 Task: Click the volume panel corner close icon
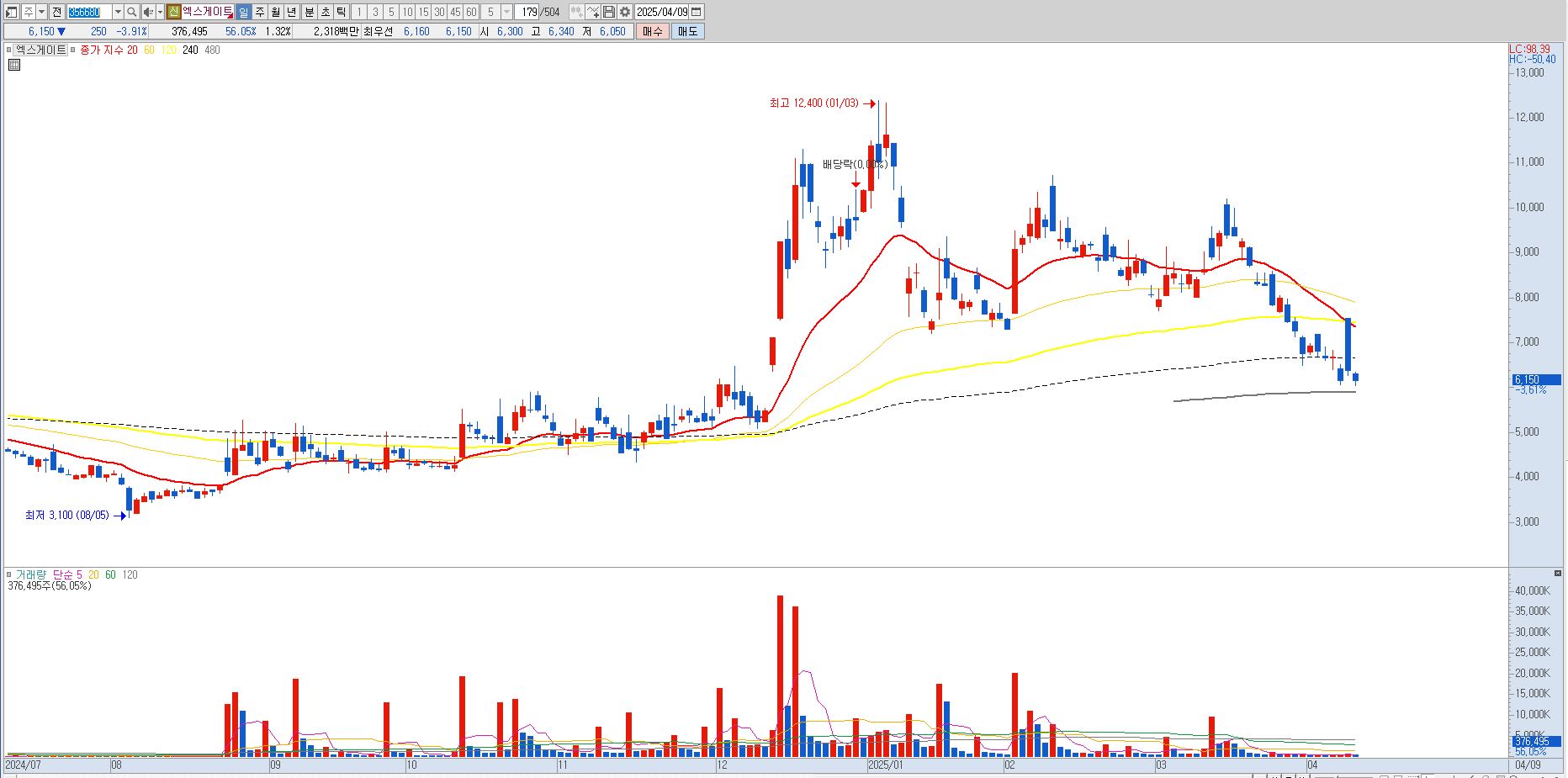1558,573
